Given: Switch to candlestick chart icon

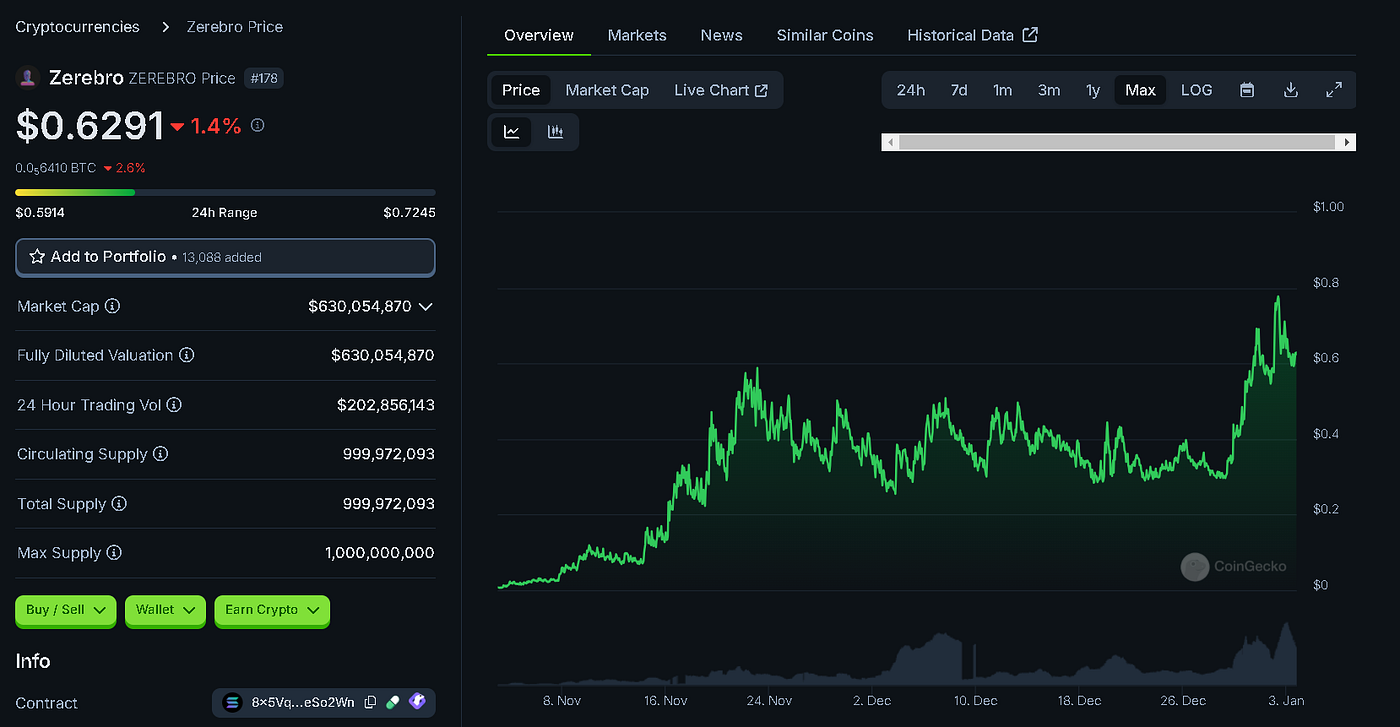Looking at the screenshot, I should coord(555,132).
